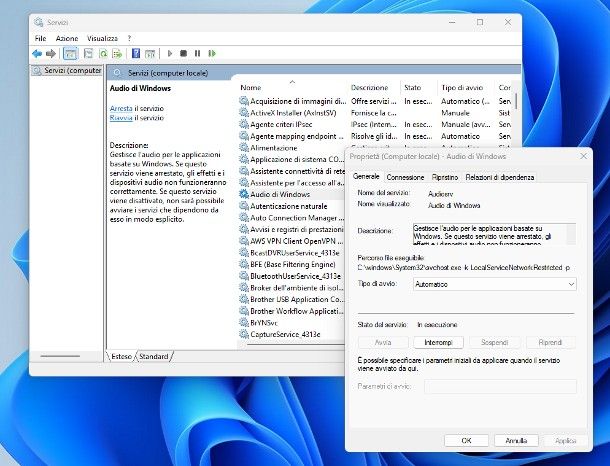The width and height of the screenshot is (610, 466).
Task: Select Servizi (computer locale) in the tree
Action: [x=68, y=70]
